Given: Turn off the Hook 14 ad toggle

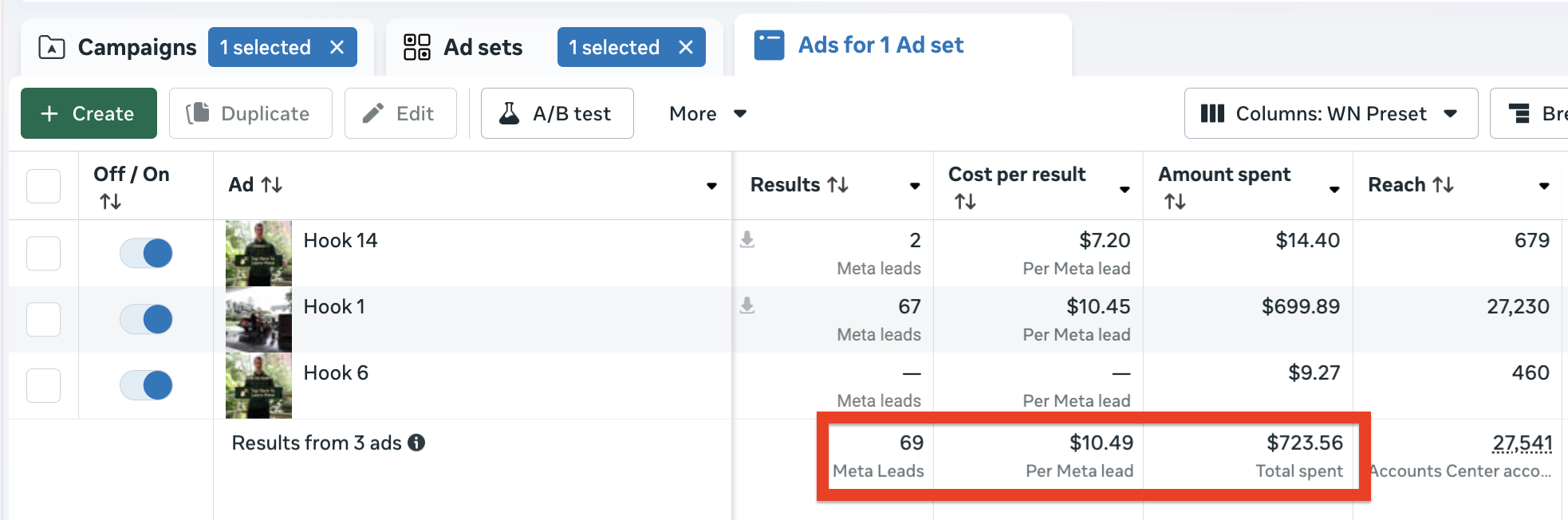Looking at the screenshot, I should point(146,254).
